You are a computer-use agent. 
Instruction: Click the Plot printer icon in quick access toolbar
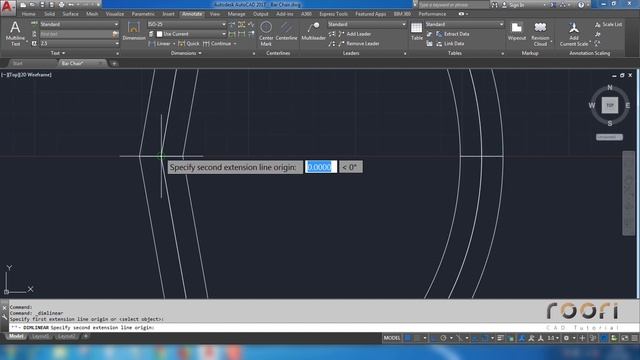click(61, 5)
